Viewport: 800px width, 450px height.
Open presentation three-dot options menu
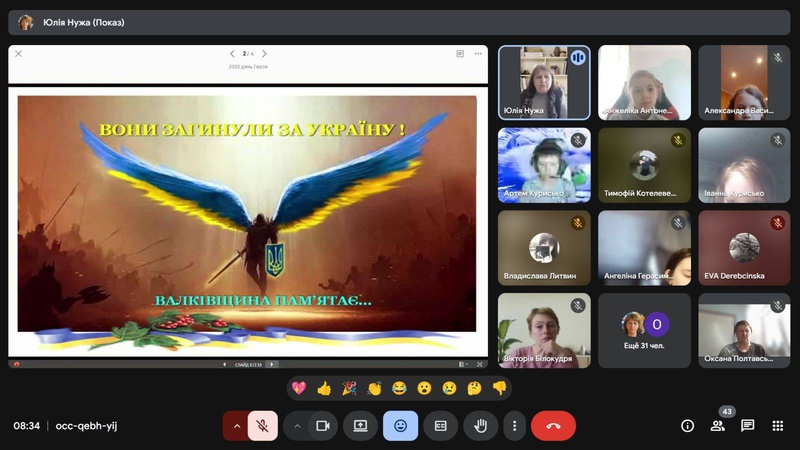tap(478, 54)
